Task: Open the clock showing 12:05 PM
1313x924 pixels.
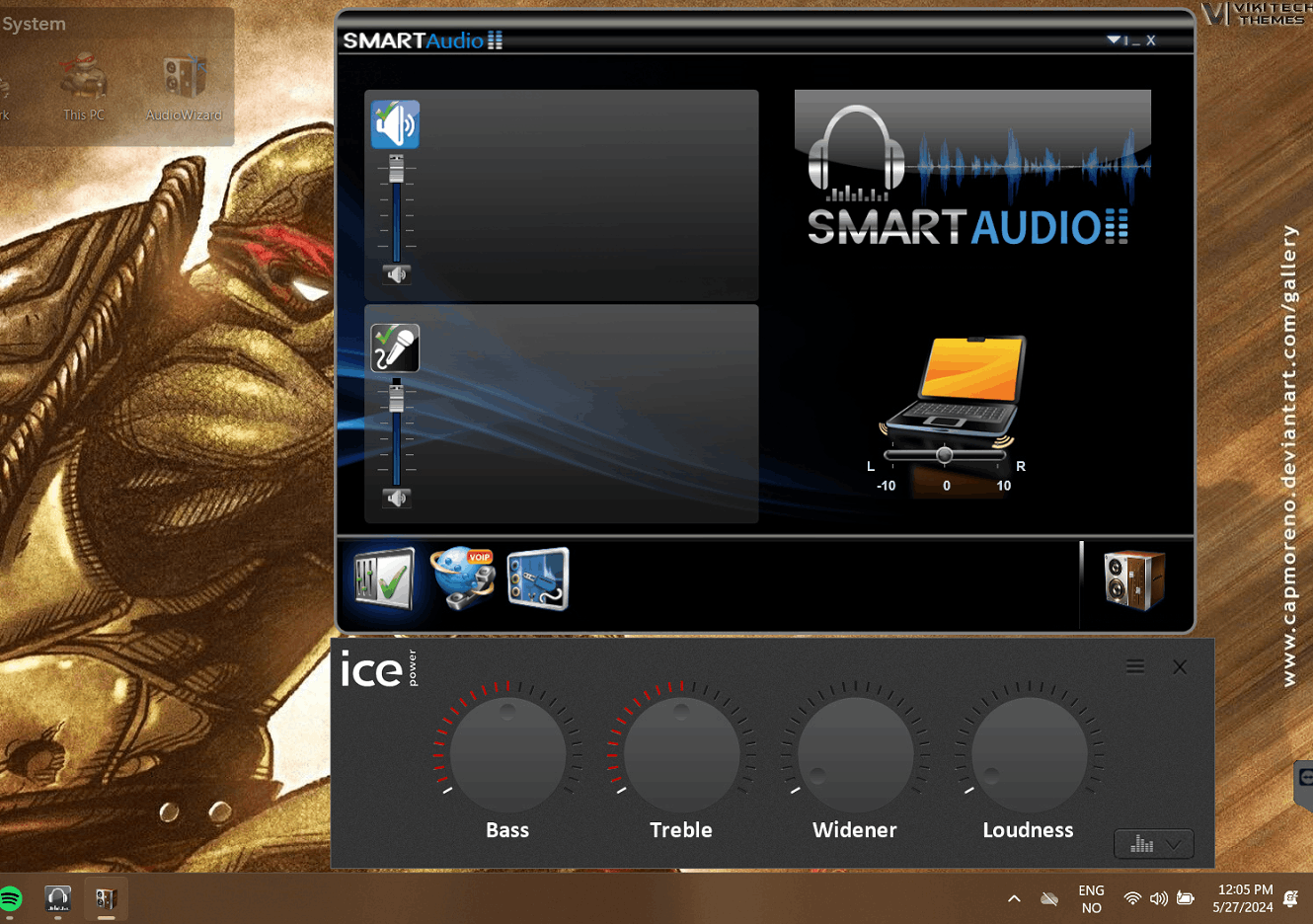Action: [x=1243, y=898]
